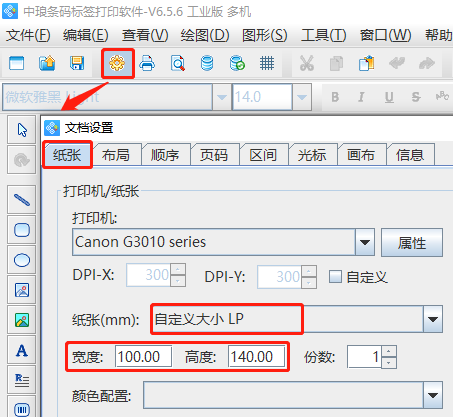Click the 属性 printer properties button
The width and height of the screenshot is (453, 417).
412,242
